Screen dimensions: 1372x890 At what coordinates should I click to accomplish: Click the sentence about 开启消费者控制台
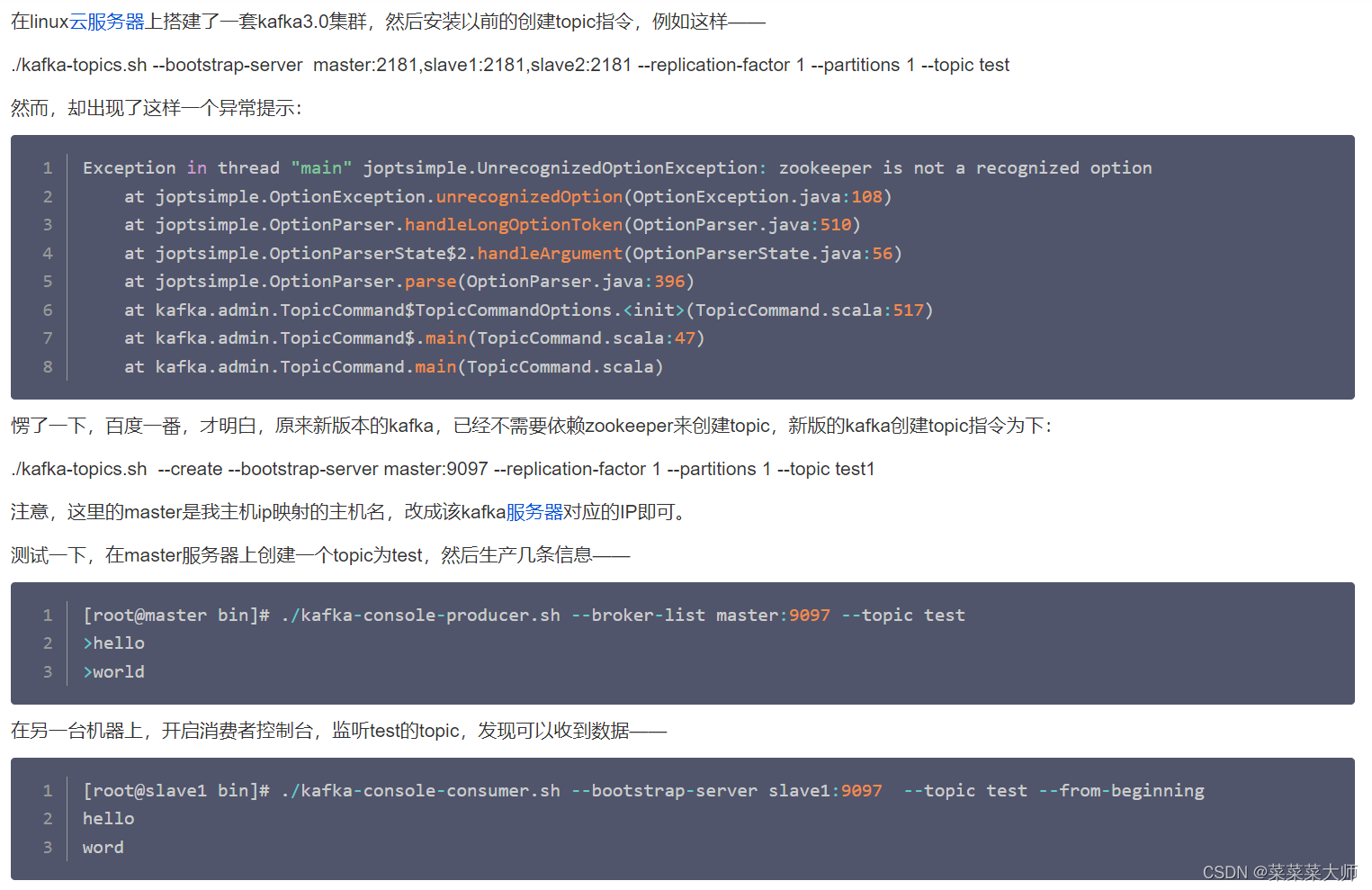339,731
